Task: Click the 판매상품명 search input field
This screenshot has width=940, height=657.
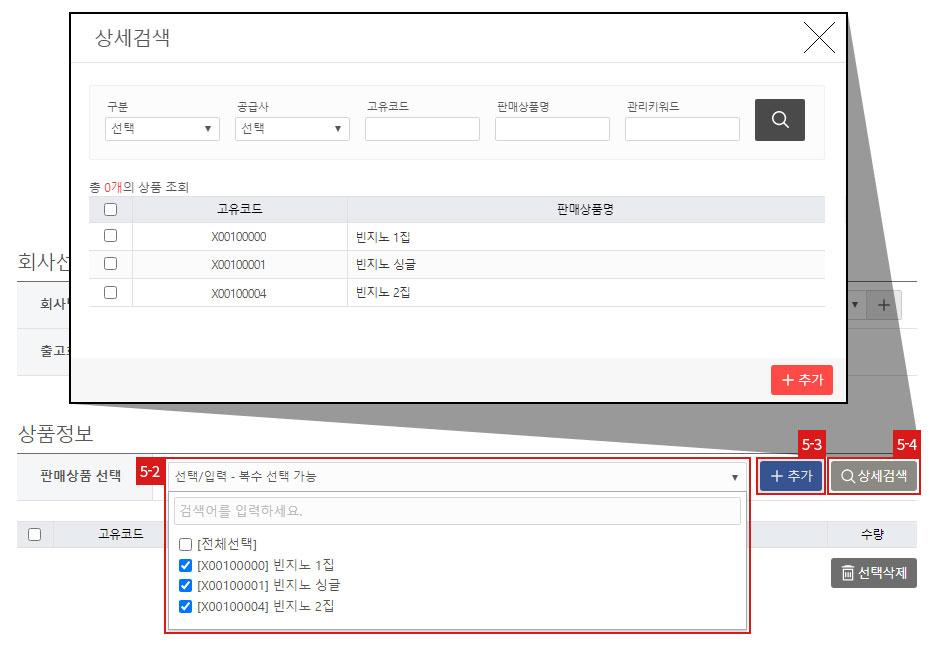Action: 552,129
